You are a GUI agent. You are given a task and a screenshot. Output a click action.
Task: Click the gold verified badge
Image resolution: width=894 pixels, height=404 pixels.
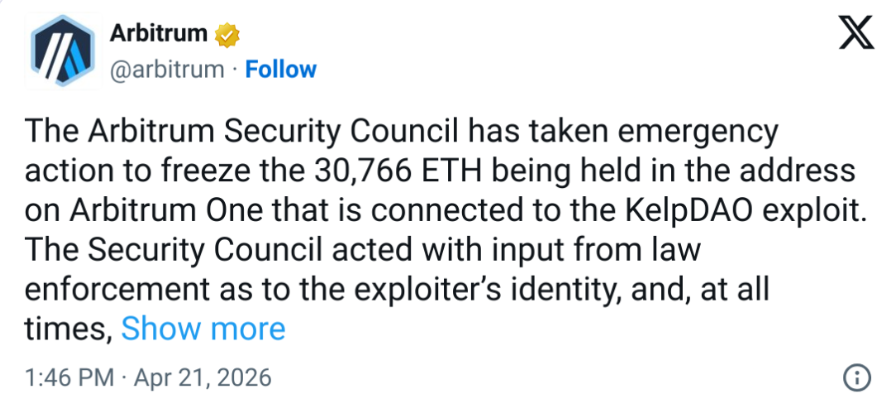227,35
